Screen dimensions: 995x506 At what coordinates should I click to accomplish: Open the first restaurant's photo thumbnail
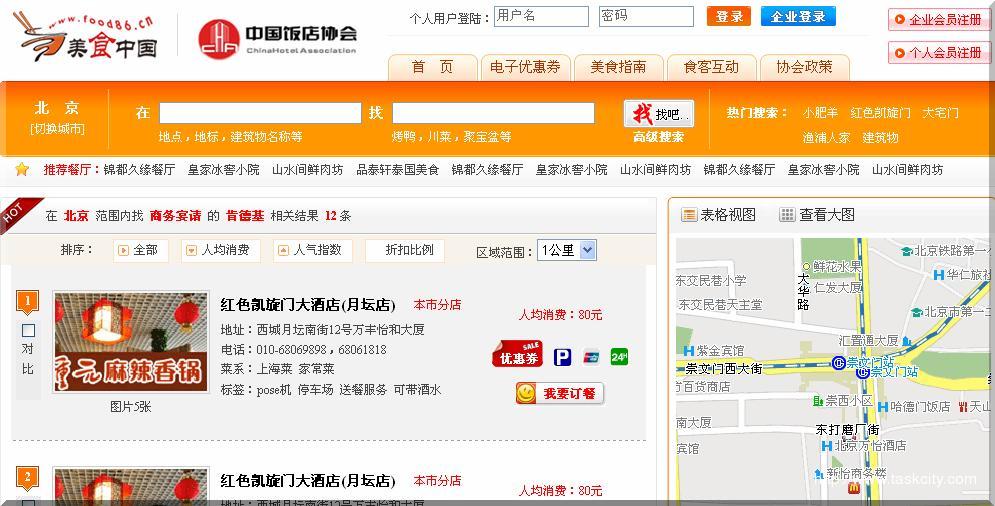click(x=131, y=342)
